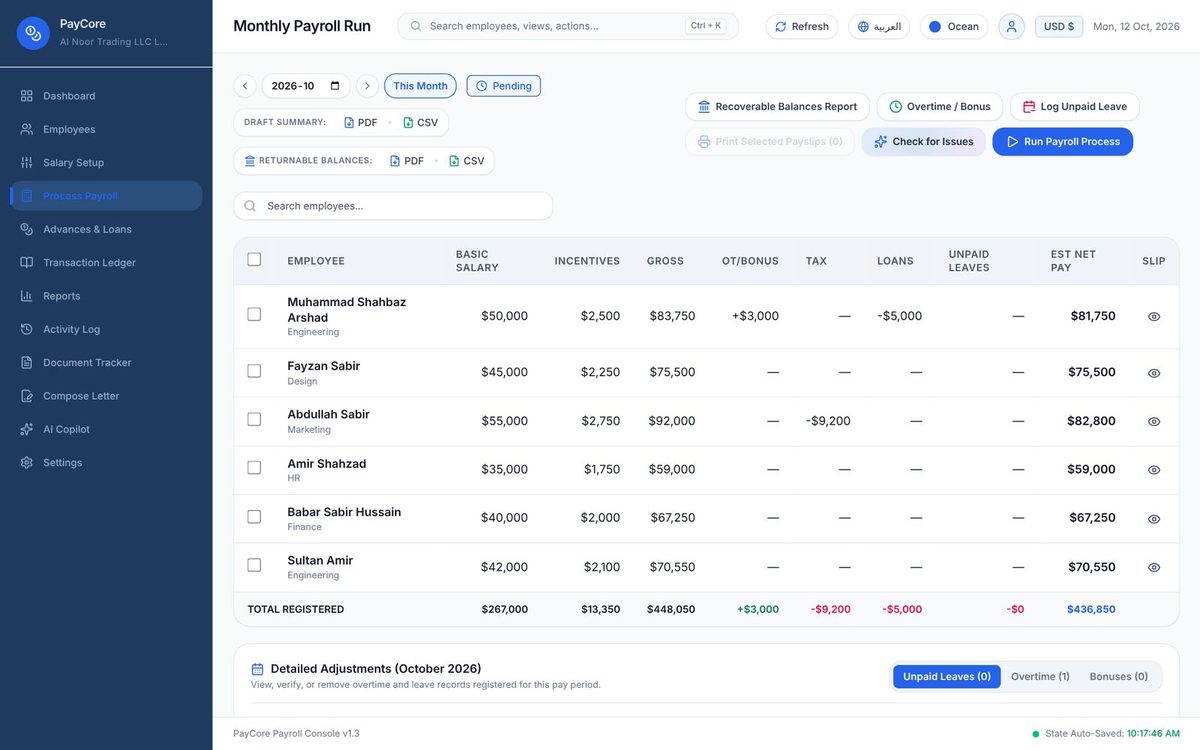
Task: Click the Refresh button
Action: click(x=802, y=26)
